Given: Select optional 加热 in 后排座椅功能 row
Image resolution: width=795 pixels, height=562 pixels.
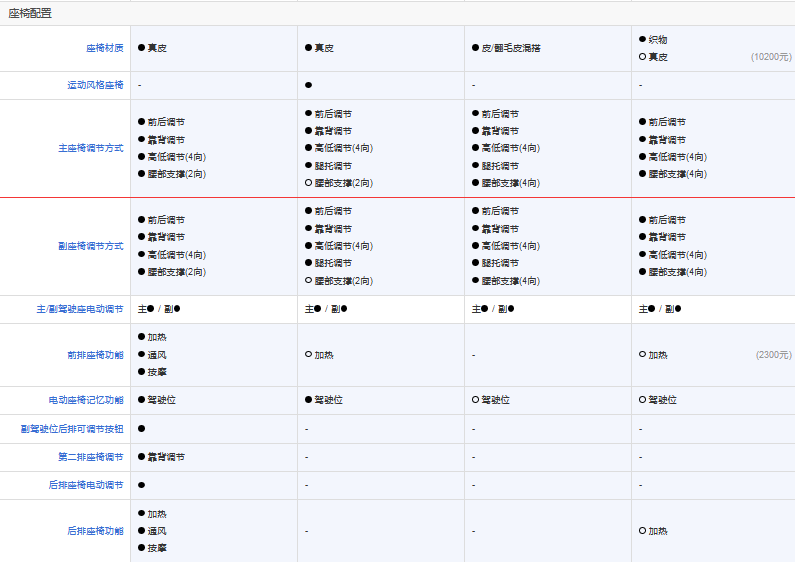Looking at the screenshot, I should click(x=657, y=531).
